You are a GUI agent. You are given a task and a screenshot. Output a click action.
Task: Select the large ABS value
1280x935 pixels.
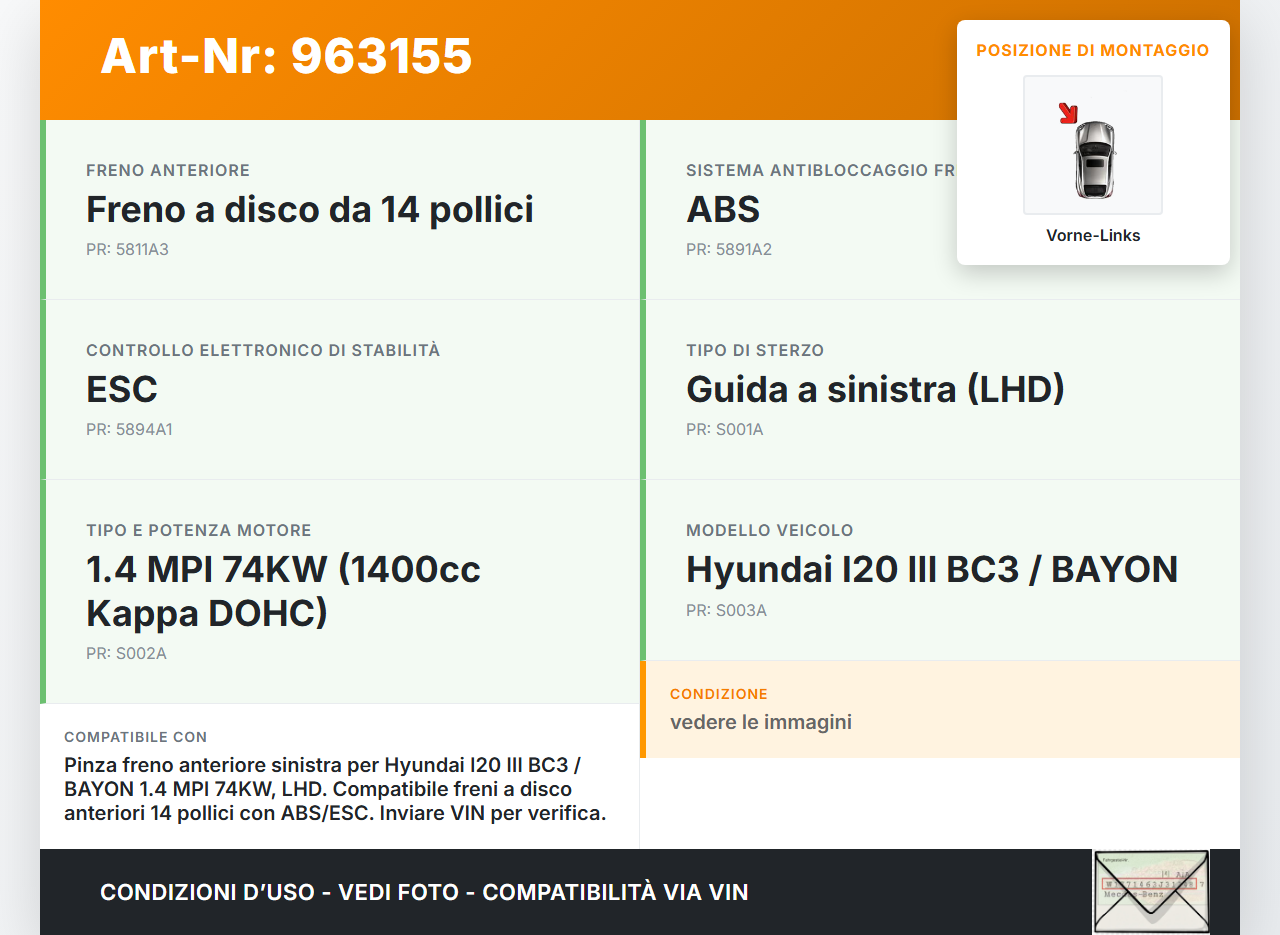723,209
